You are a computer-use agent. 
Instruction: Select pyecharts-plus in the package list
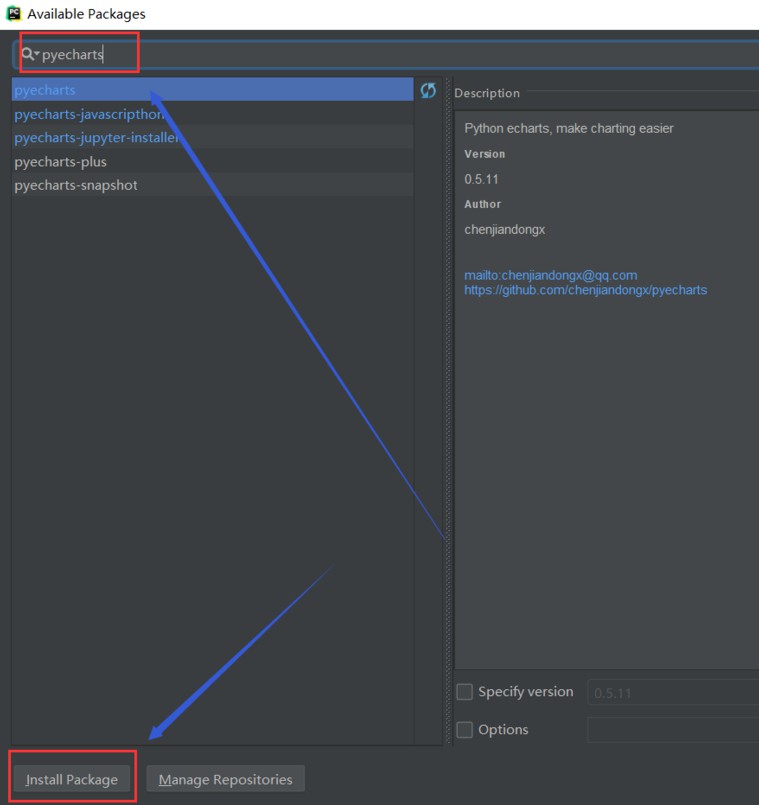click(213, 162)
